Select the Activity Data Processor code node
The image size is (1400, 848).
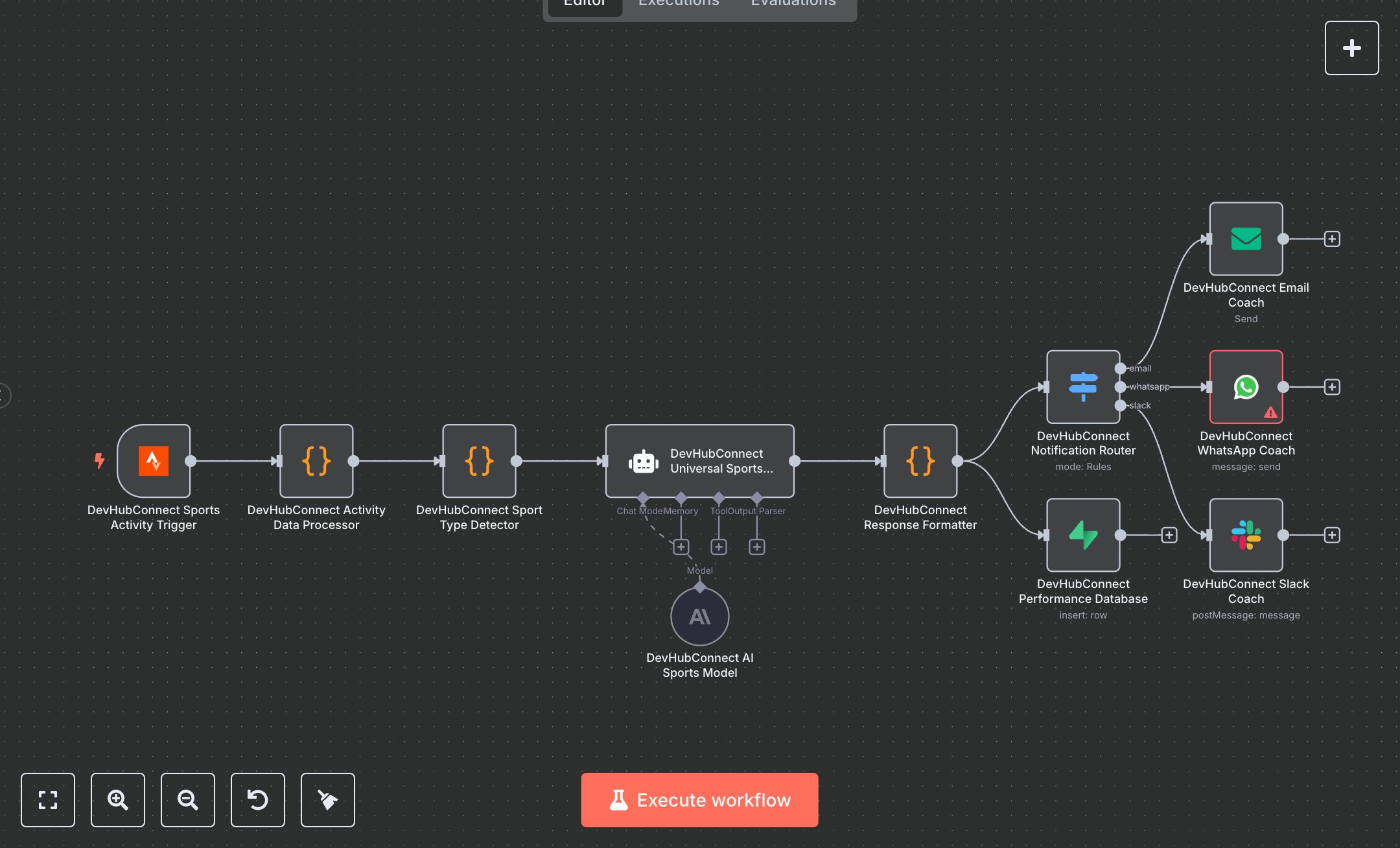click(316, 461)
